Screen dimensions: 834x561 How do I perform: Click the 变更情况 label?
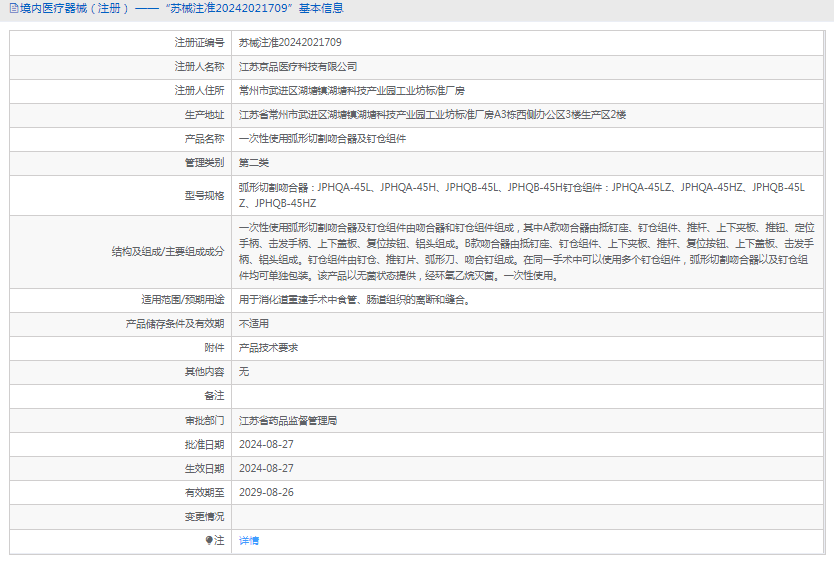tap(205, 516)
